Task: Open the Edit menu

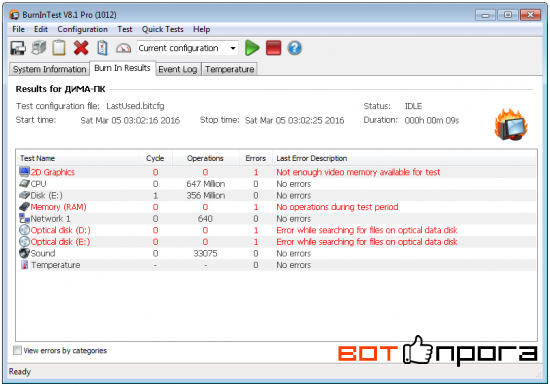Action: [41, 29]
